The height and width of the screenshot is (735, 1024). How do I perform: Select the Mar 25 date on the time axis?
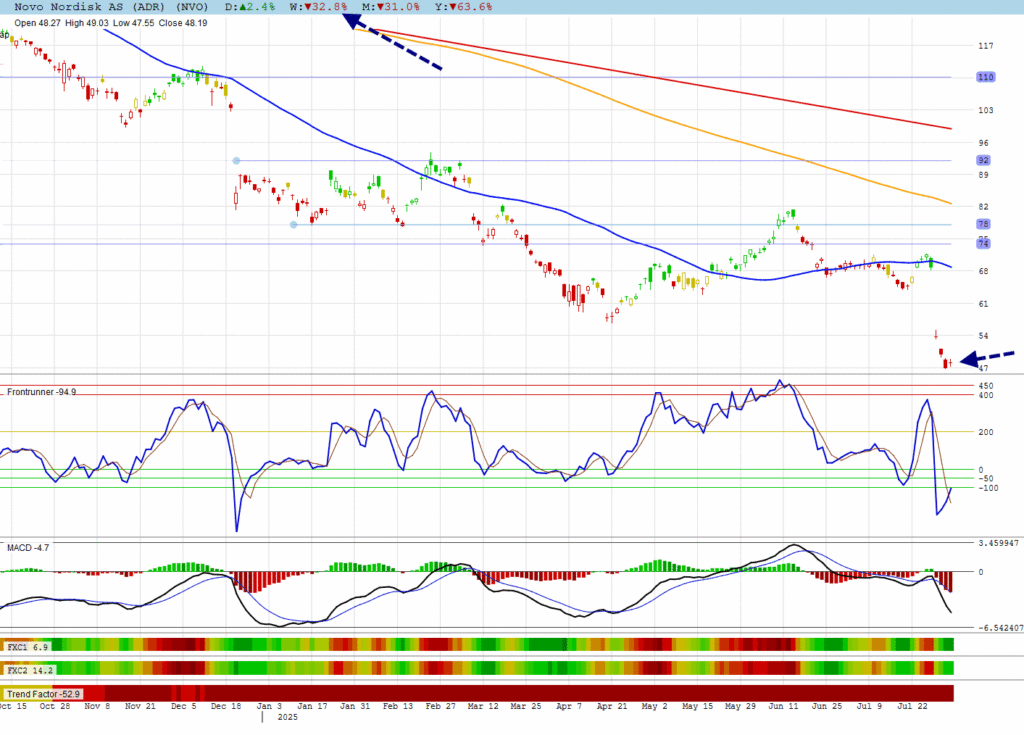526,706
